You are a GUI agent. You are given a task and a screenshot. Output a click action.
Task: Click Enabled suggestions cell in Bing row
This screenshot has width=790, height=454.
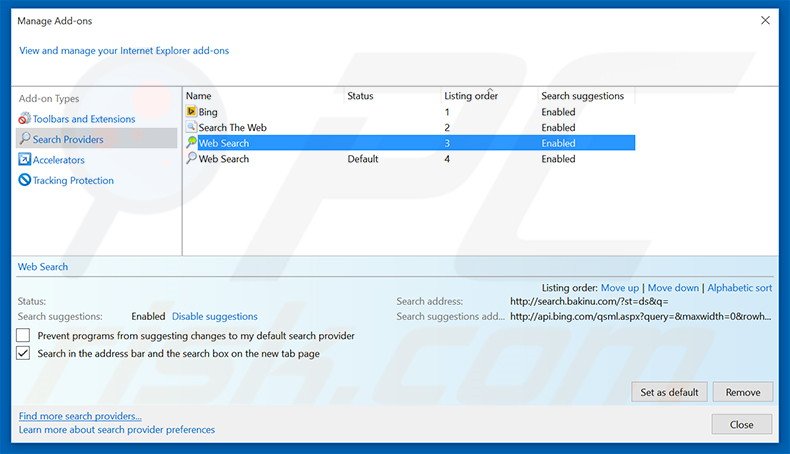click(558, 112)
